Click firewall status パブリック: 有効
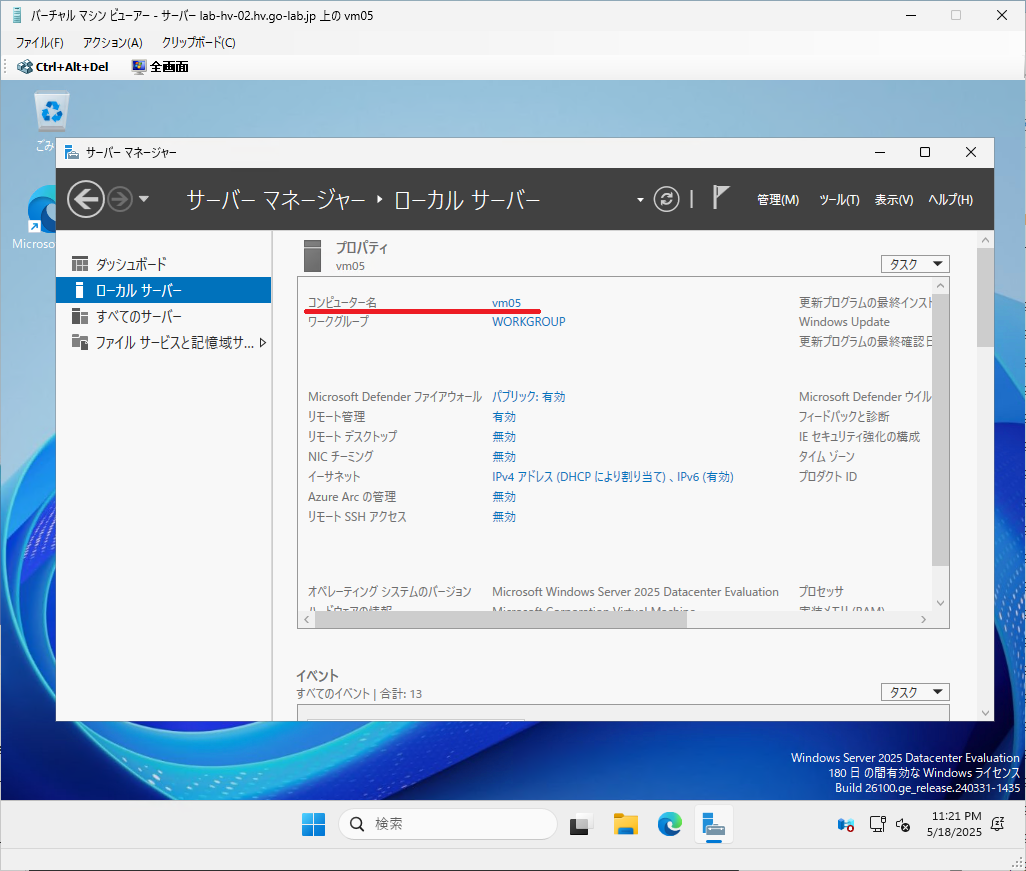The height and width of the screenshot is (871, 1026). coord(529,397)
